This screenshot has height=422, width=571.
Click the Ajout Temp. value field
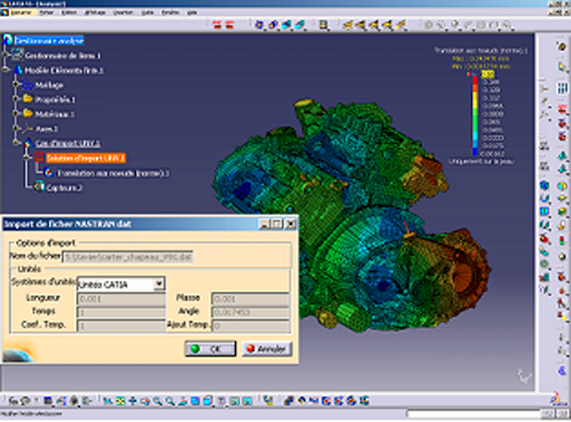(251, 326)
